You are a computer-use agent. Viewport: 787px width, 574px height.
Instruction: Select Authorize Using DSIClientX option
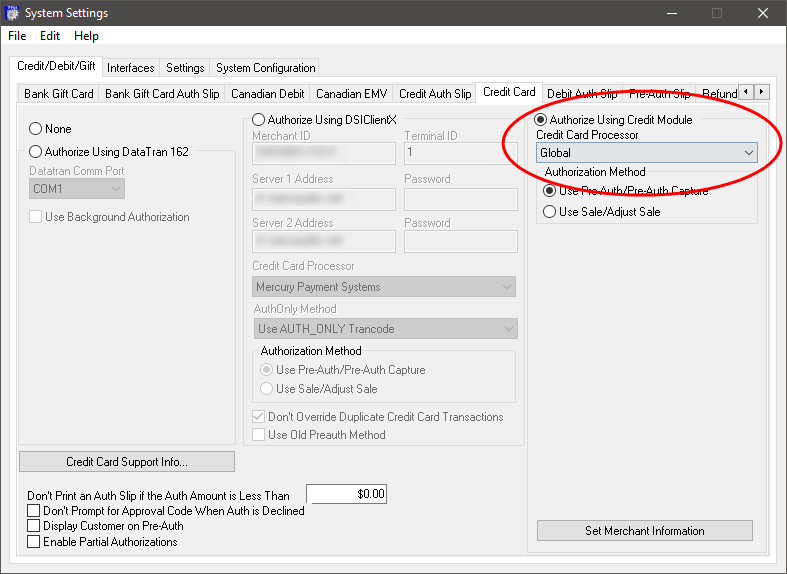[259, 120]
